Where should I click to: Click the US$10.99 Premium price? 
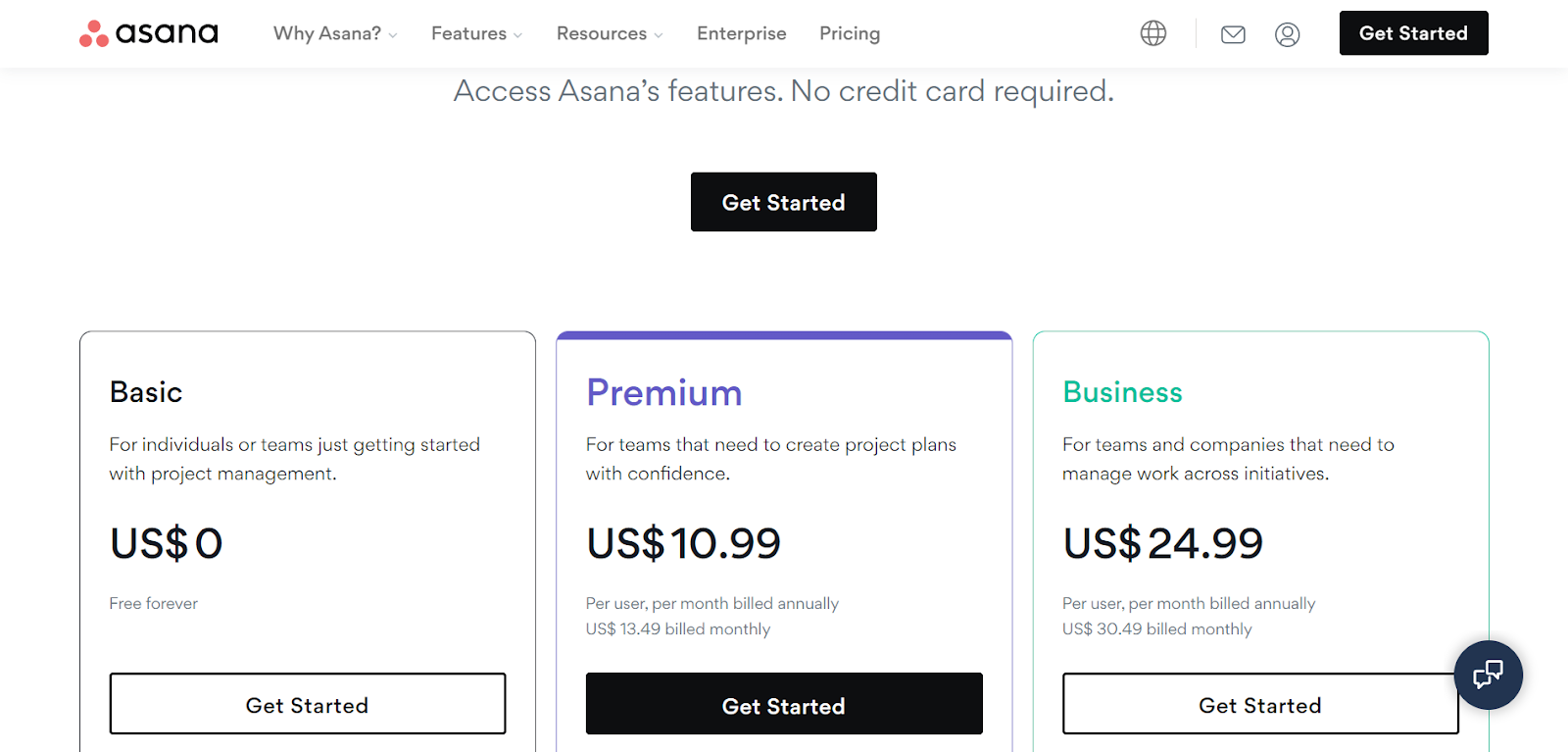[683, 543]
